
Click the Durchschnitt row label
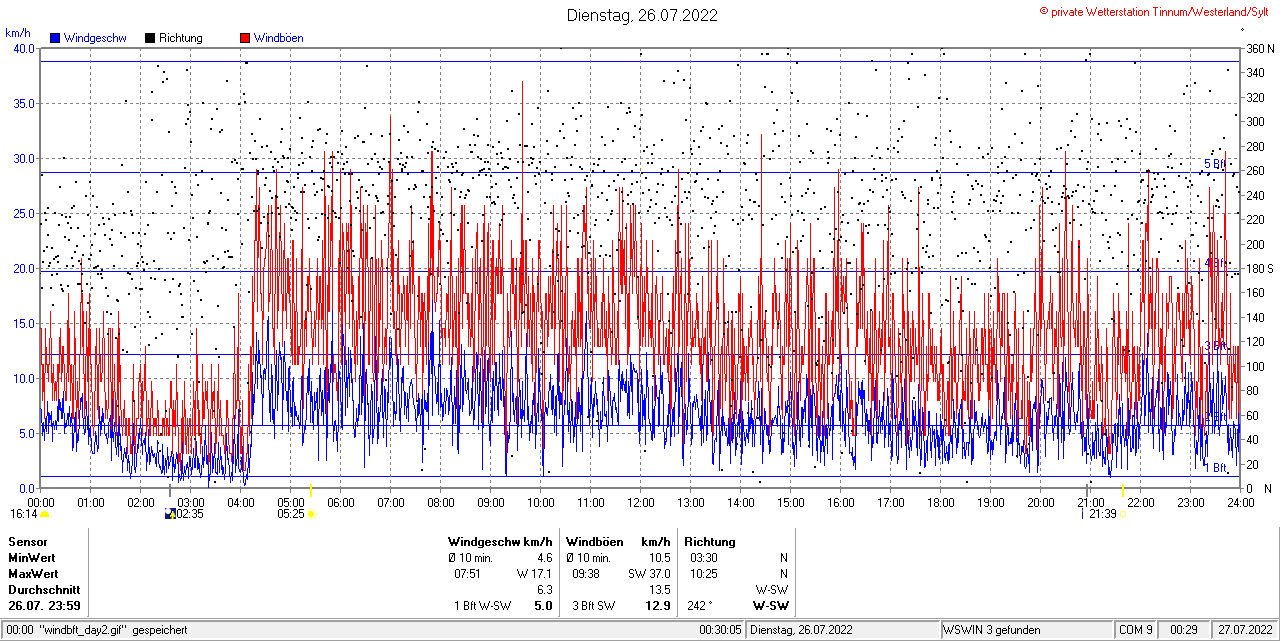[43, 590]
